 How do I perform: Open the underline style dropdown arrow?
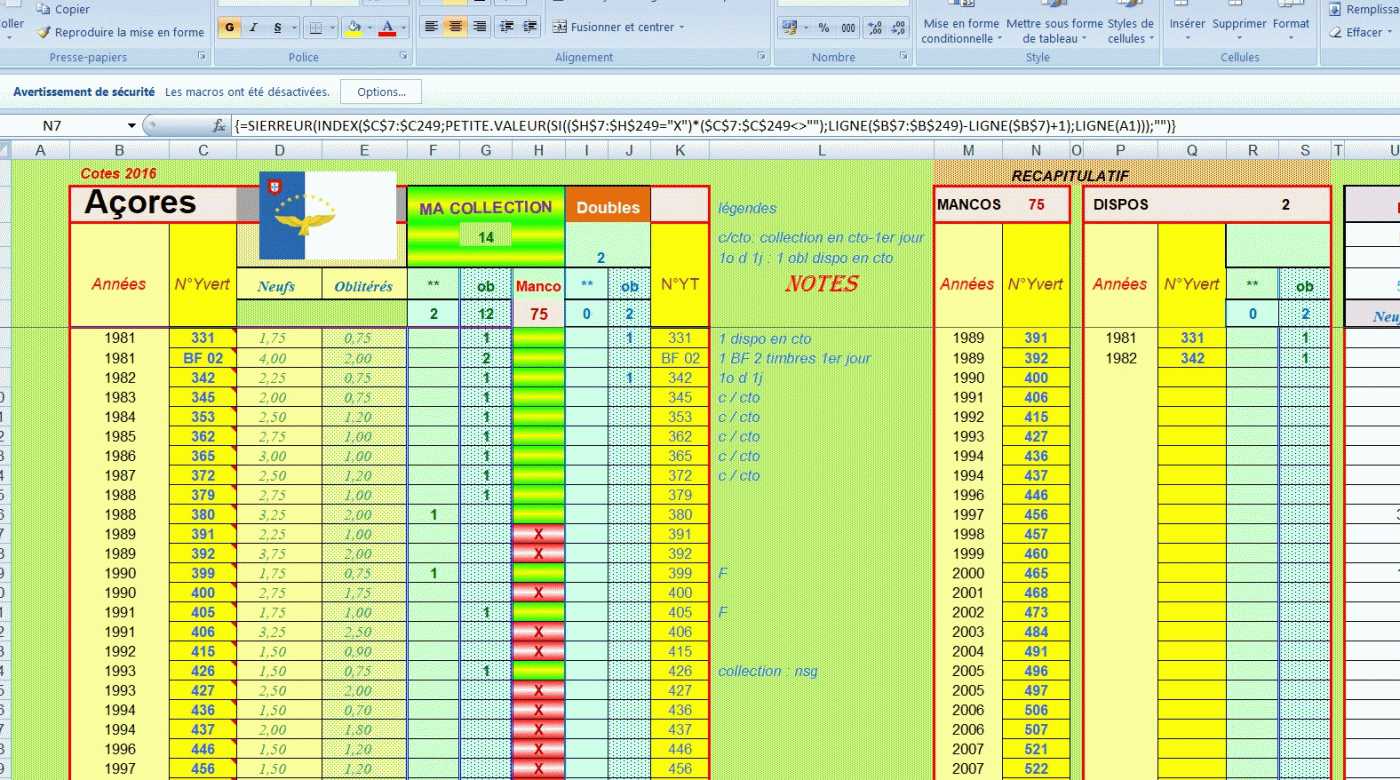pos(293,27)
